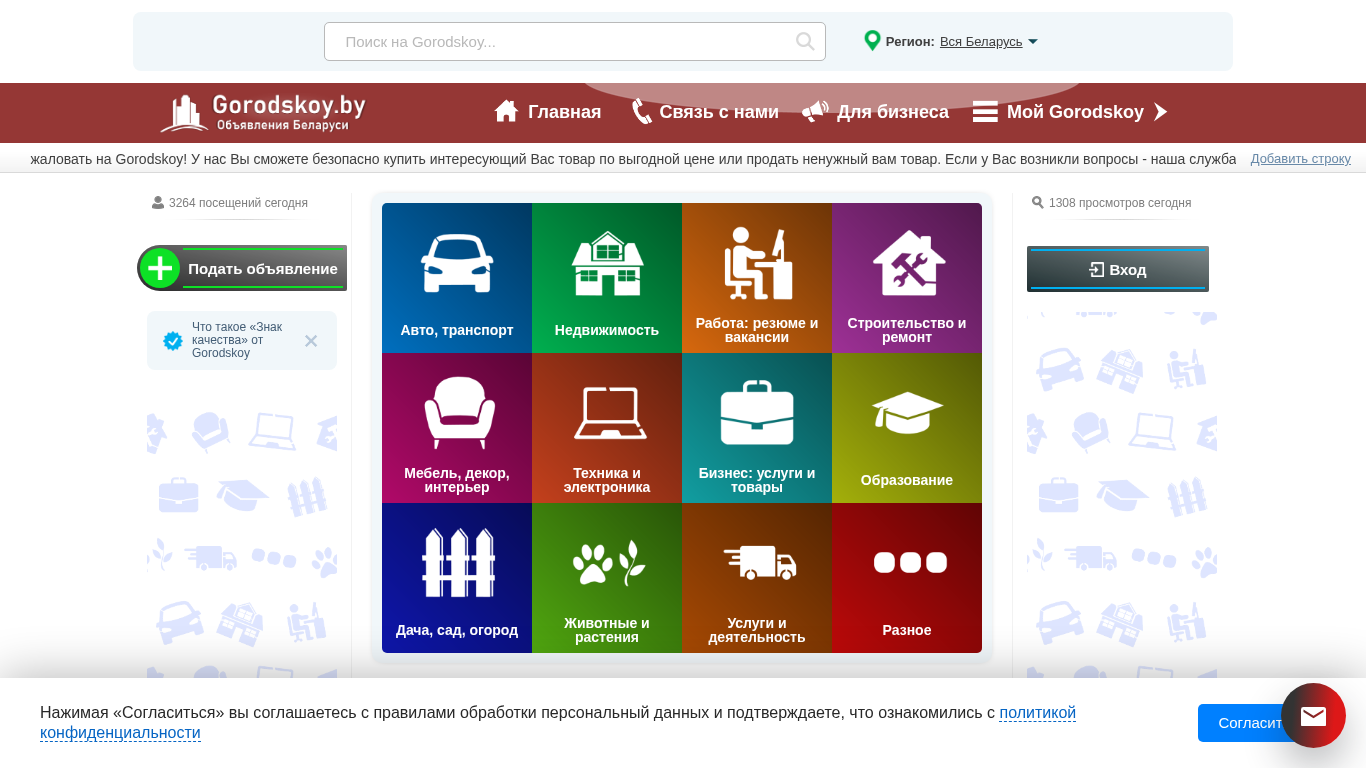The width and height of the screenshot is (1366, 768).
Task: Click the search magnifier icon
Action: click(805, 41)
